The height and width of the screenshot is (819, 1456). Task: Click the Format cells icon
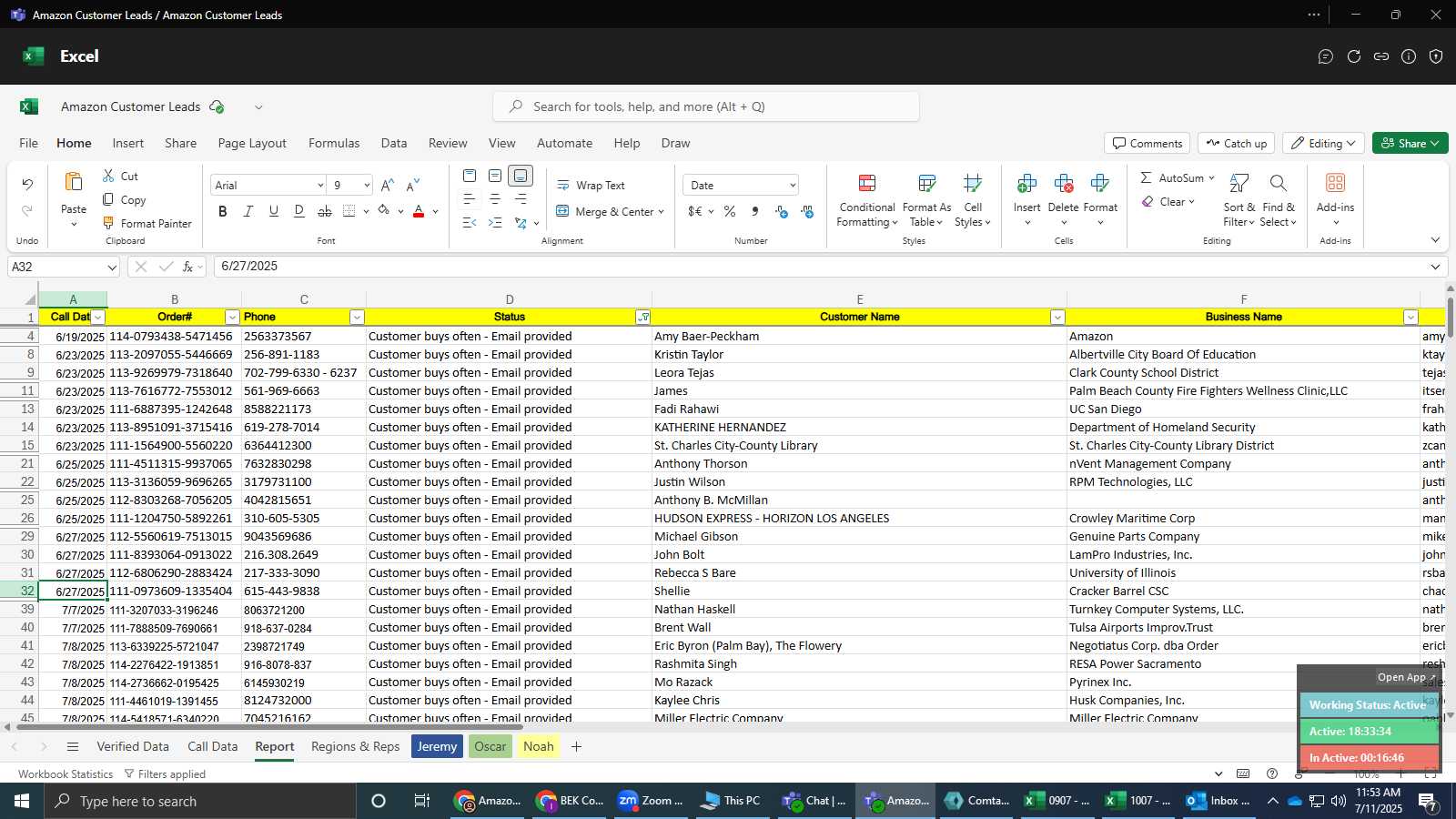tap(1099, 184)
